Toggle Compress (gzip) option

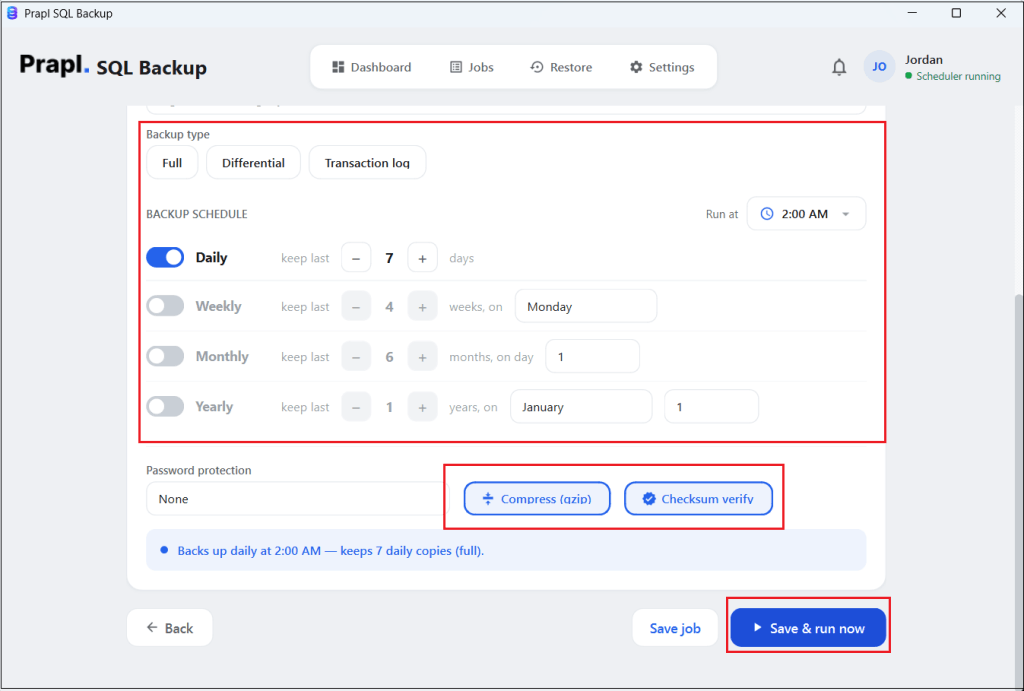pos(537,498)
